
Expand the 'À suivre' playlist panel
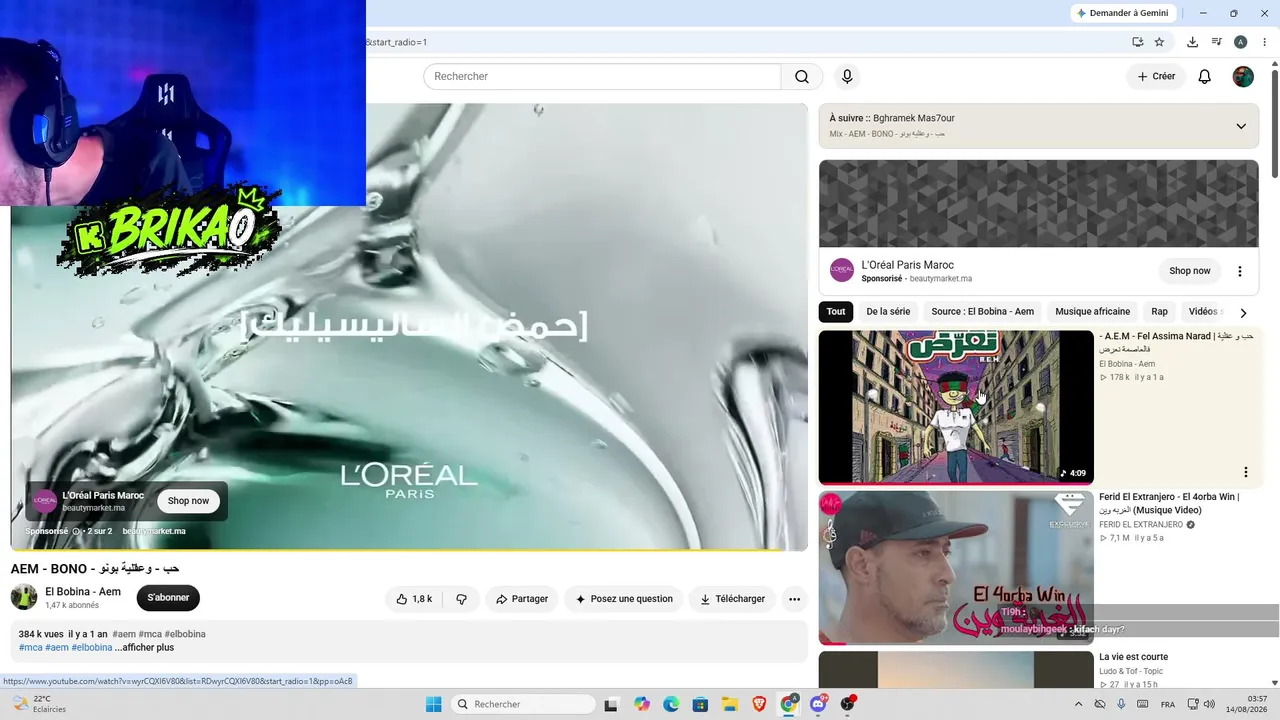tap(1241, 126)
